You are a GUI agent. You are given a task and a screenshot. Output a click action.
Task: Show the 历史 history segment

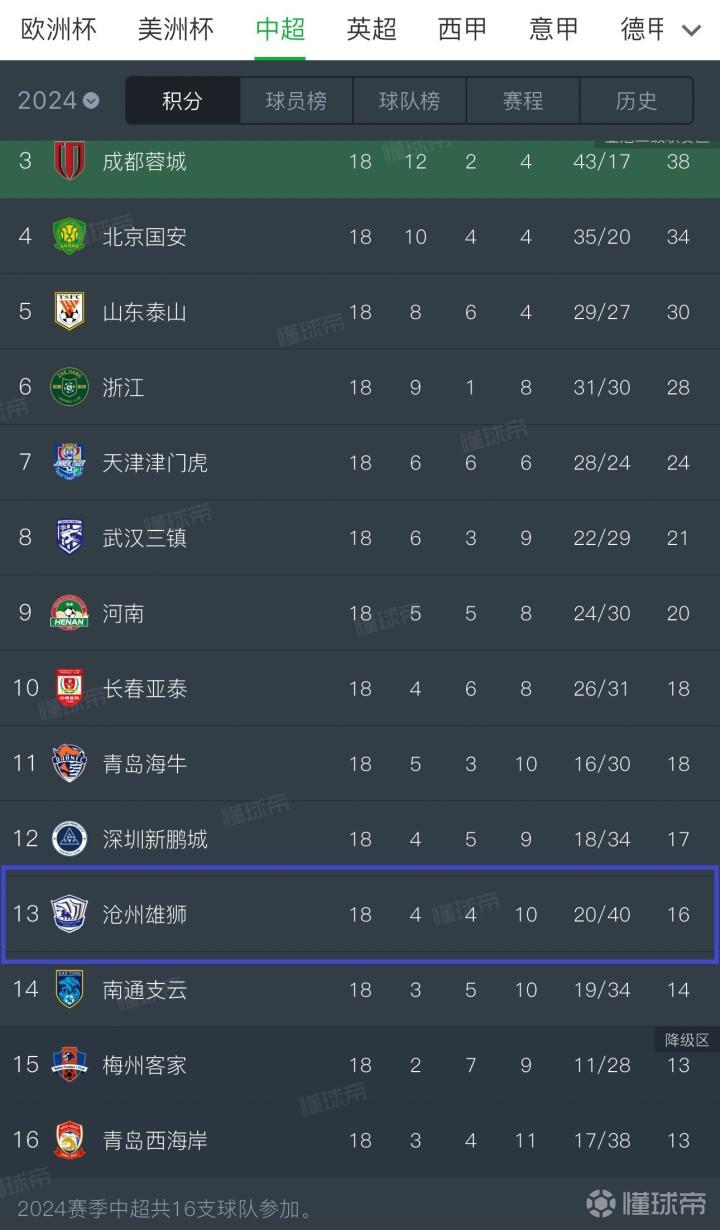point(636,101)
